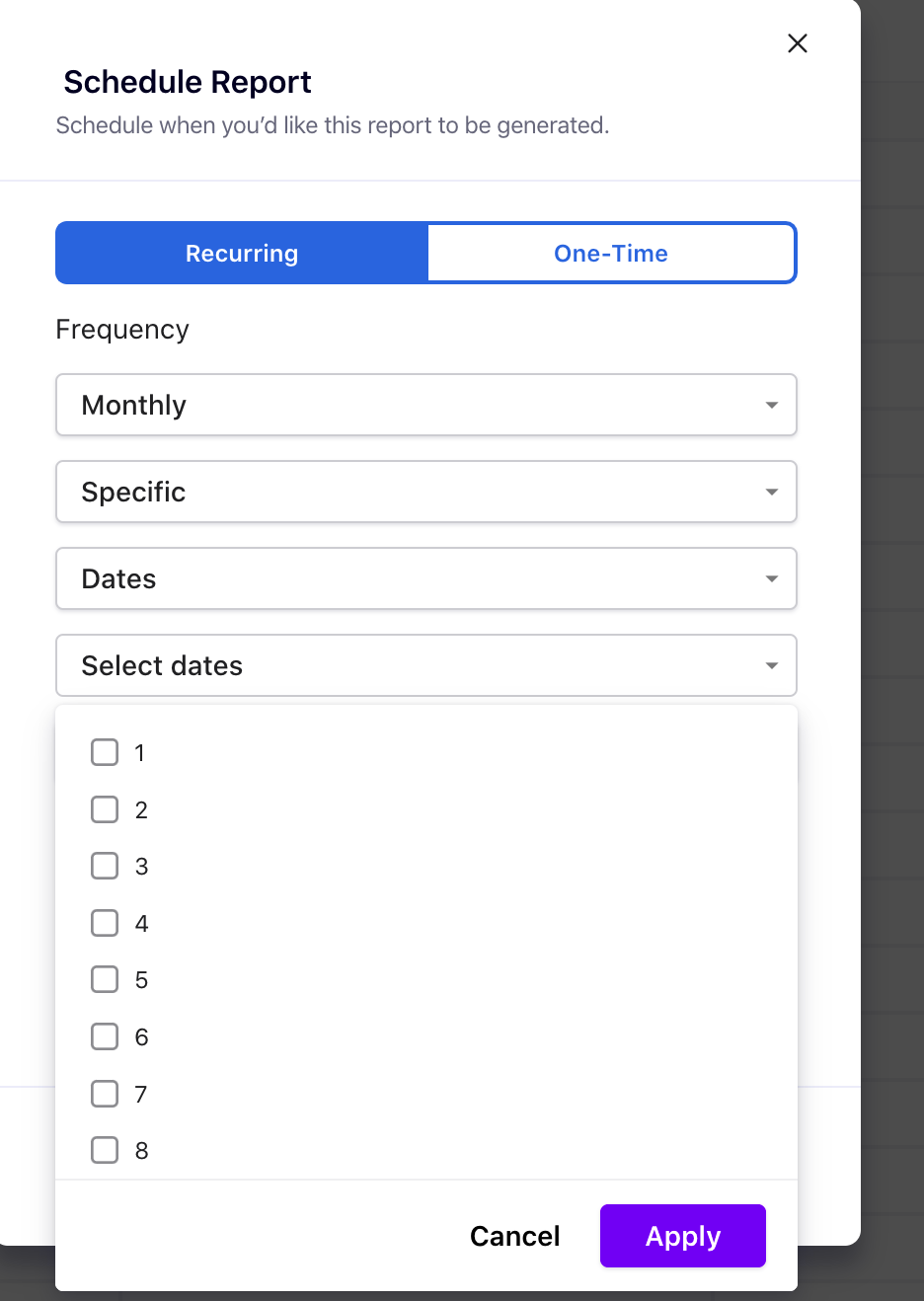The image size is (924, 1301).
Task: Expand the Specific dropdown
Action: (425, 492)
